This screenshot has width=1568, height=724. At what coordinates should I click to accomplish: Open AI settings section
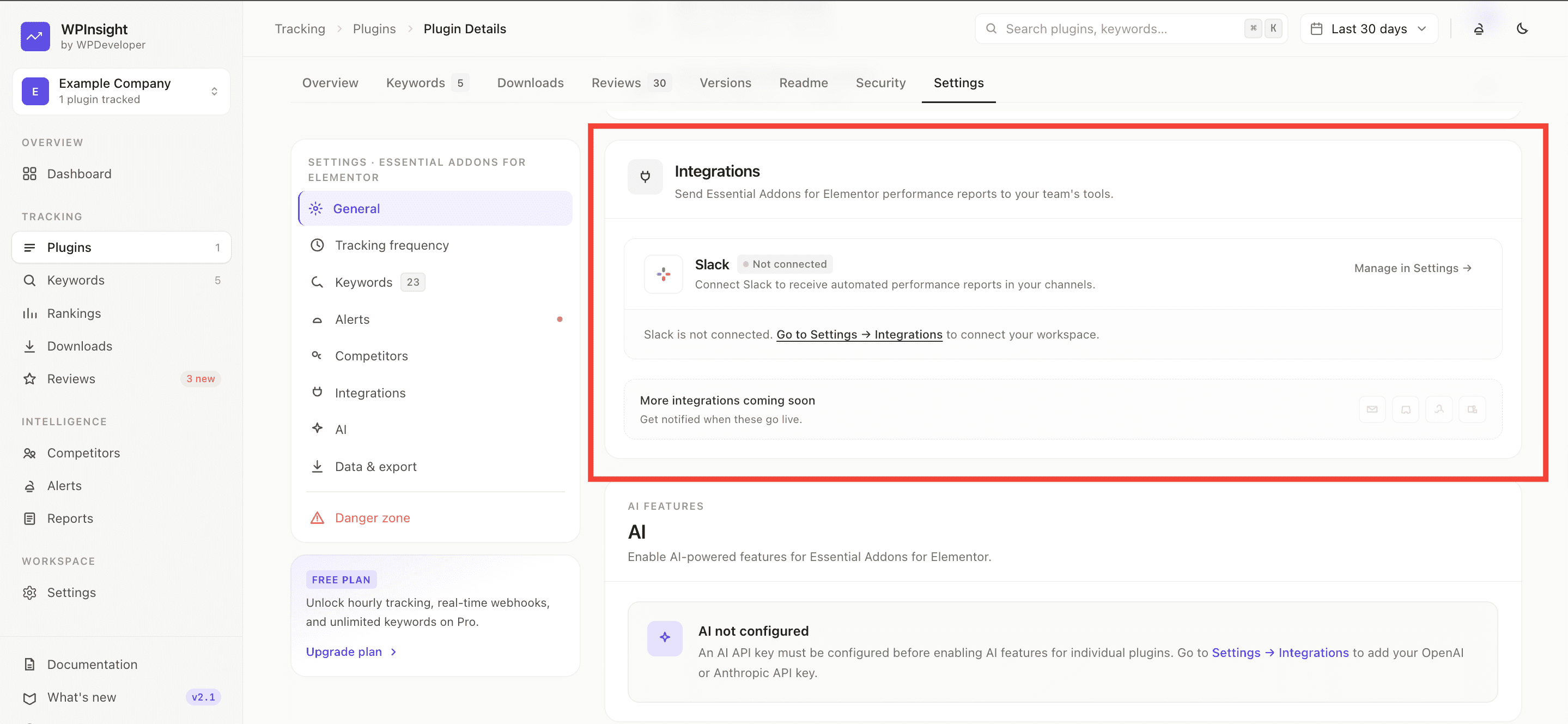[435, 429]
